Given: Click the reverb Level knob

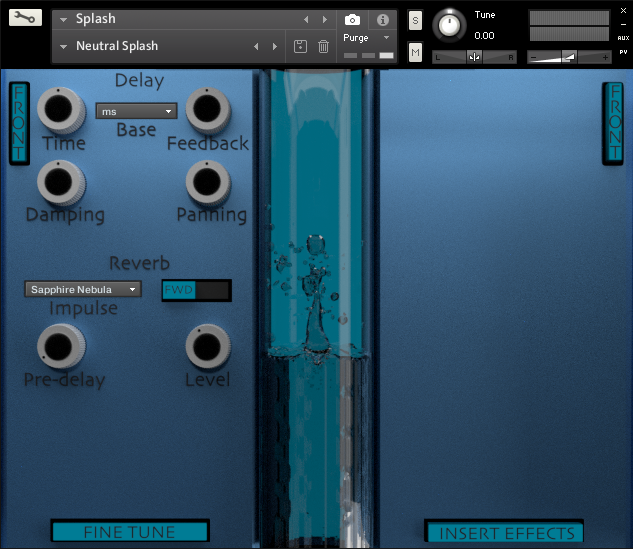Looking at the screenshot, I should click(x=208, y=346).
